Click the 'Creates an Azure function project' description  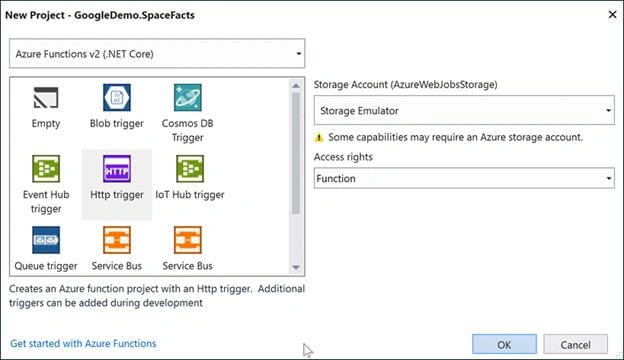(157, 296)
